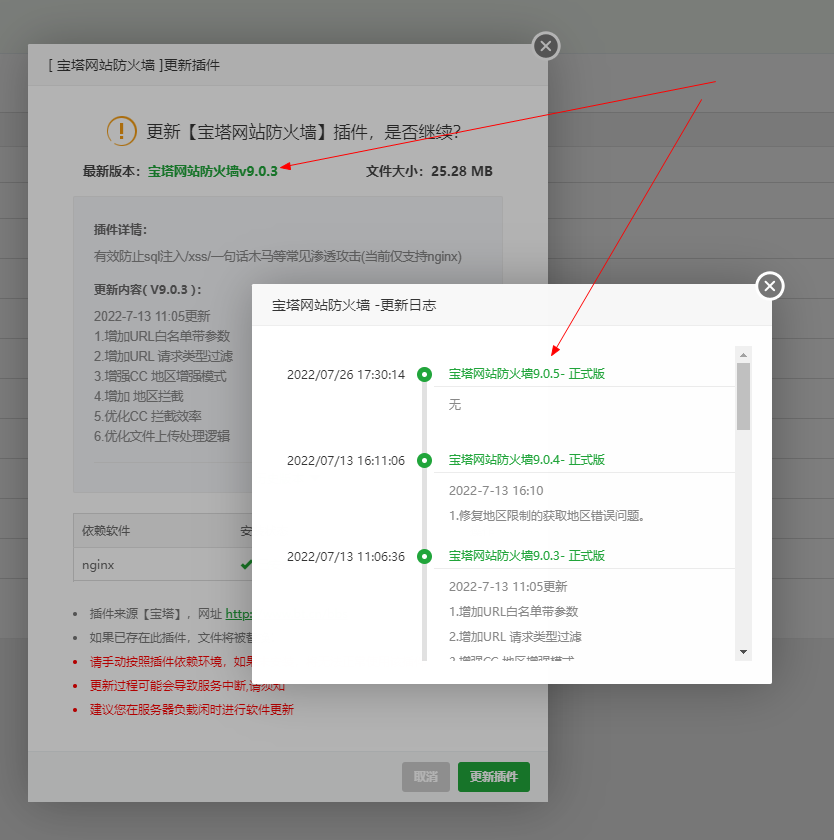Click the 9.0.3 正式版 version title
Viewport: 834px width, 840px height.
pyautogui.click(x=527, y=556)
